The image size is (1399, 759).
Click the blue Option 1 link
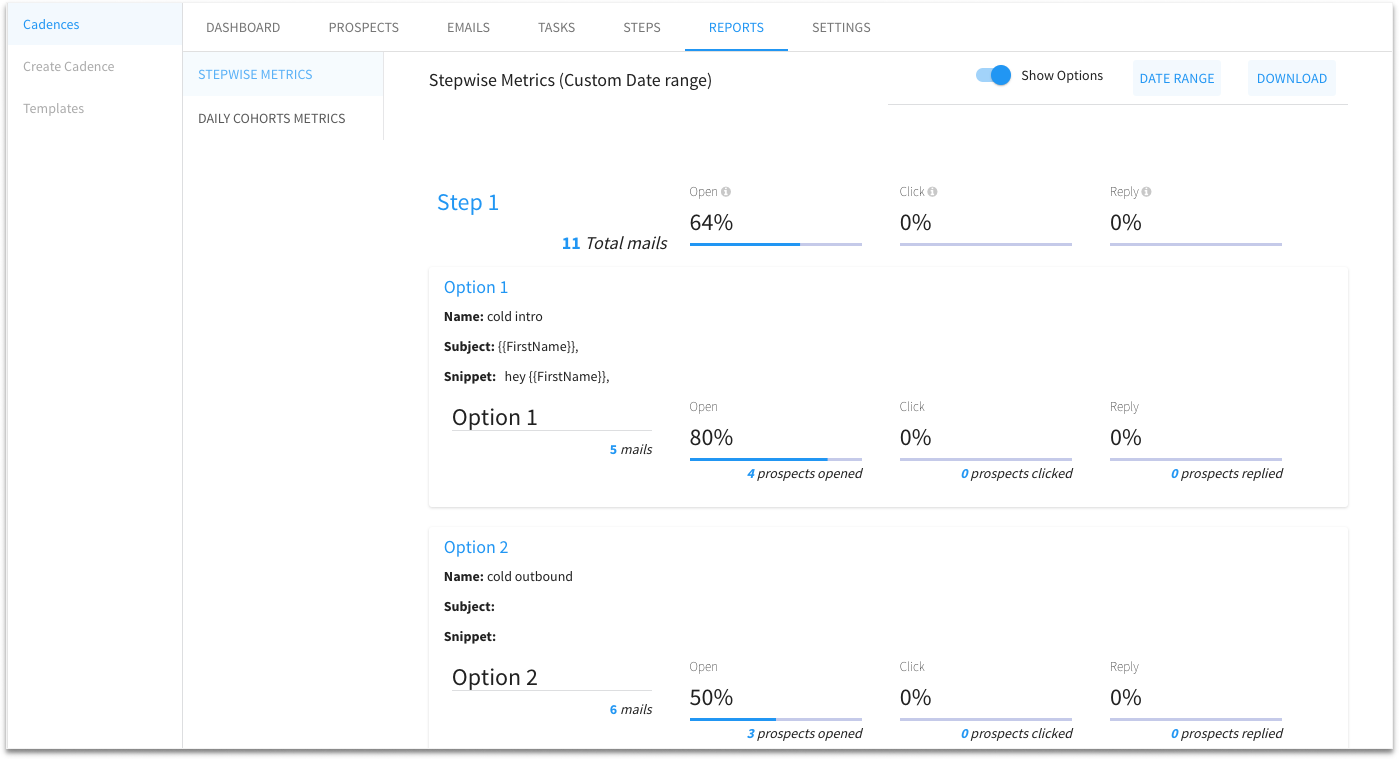(476, 287)
